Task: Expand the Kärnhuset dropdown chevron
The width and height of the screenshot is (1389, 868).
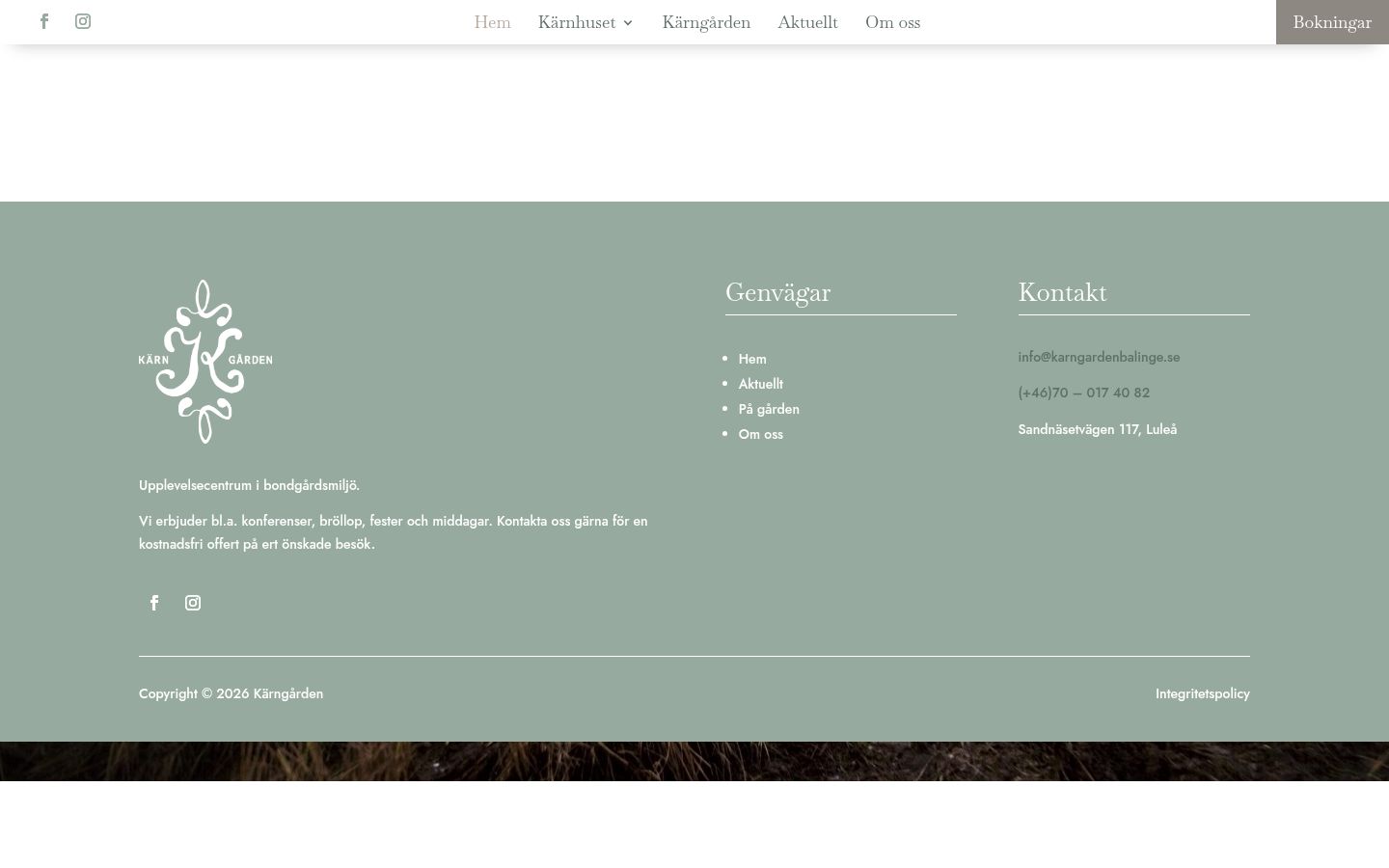Action: (628, 23)
